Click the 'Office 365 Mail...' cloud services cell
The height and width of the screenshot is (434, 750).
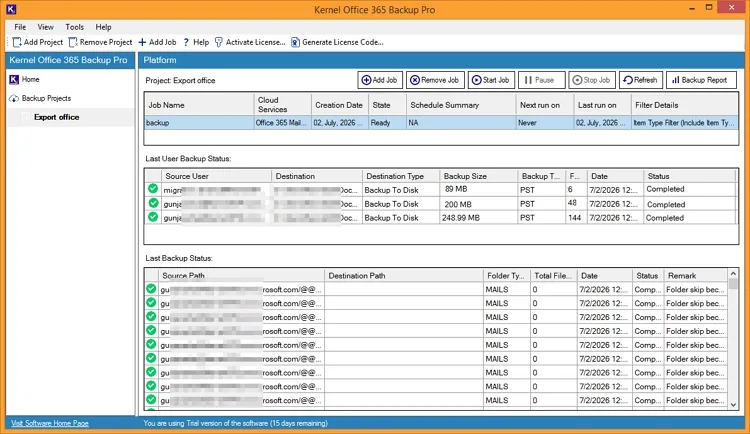click(282, 123)
